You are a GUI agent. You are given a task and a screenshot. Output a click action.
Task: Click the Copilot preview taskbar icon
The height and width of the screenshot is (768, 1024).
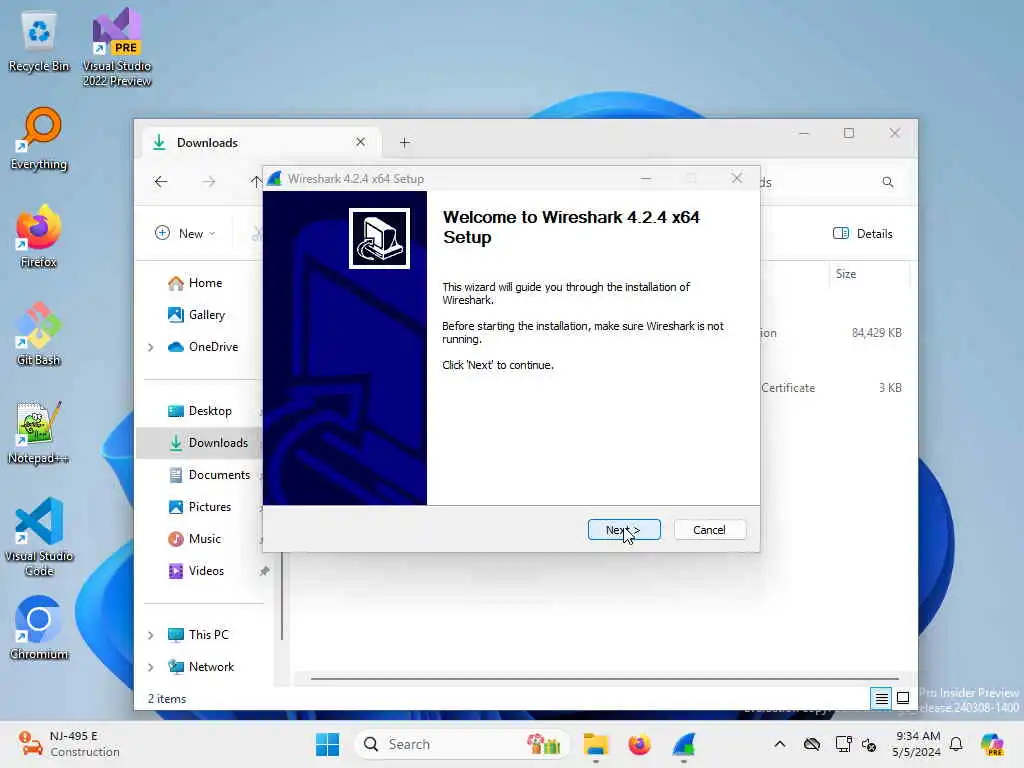point(992,744)
